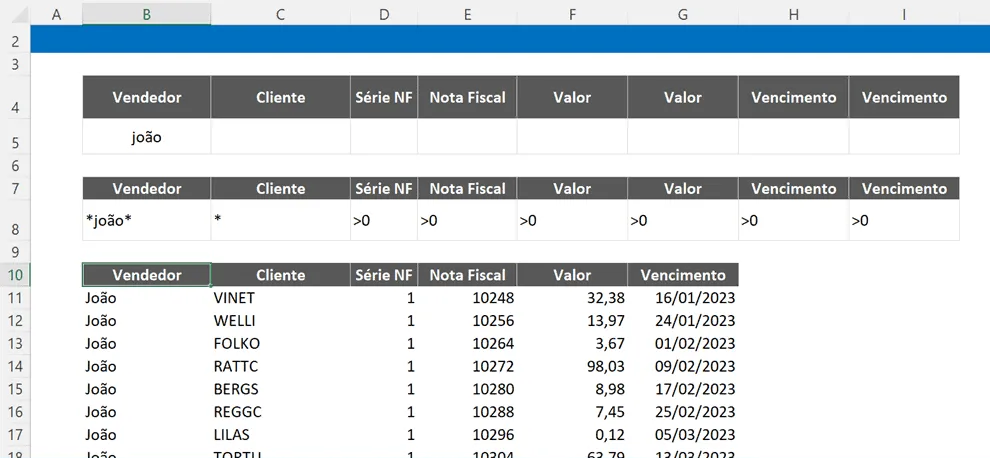The height and width of the screenshot is (459, 990).
Task: Click '>0' cell in column F row 8
Action: (572, 220)
